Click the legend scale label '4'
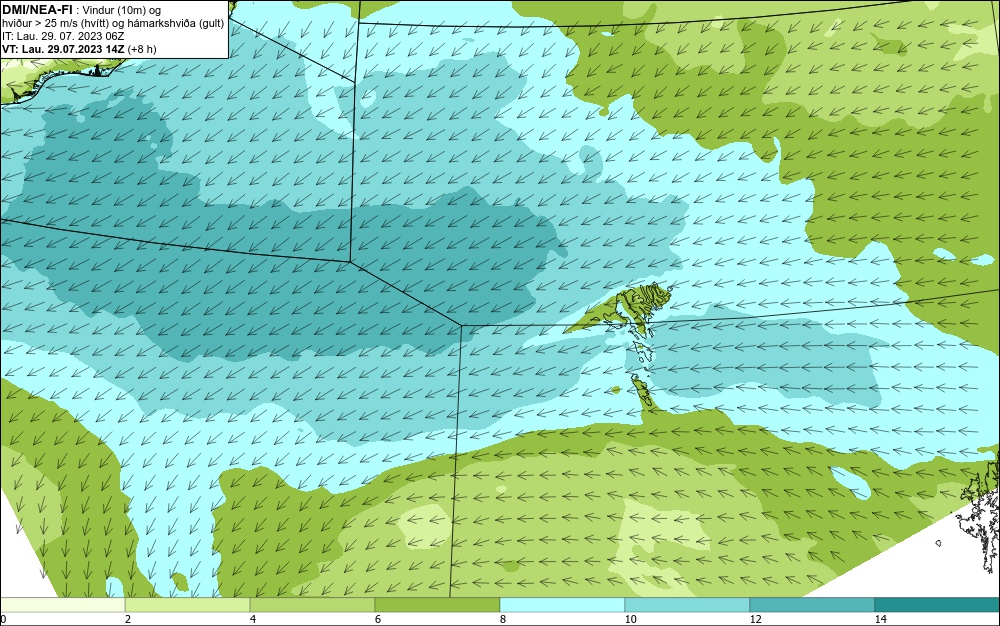The height and width of the screenshot is (626, 1000). point(253,619)
